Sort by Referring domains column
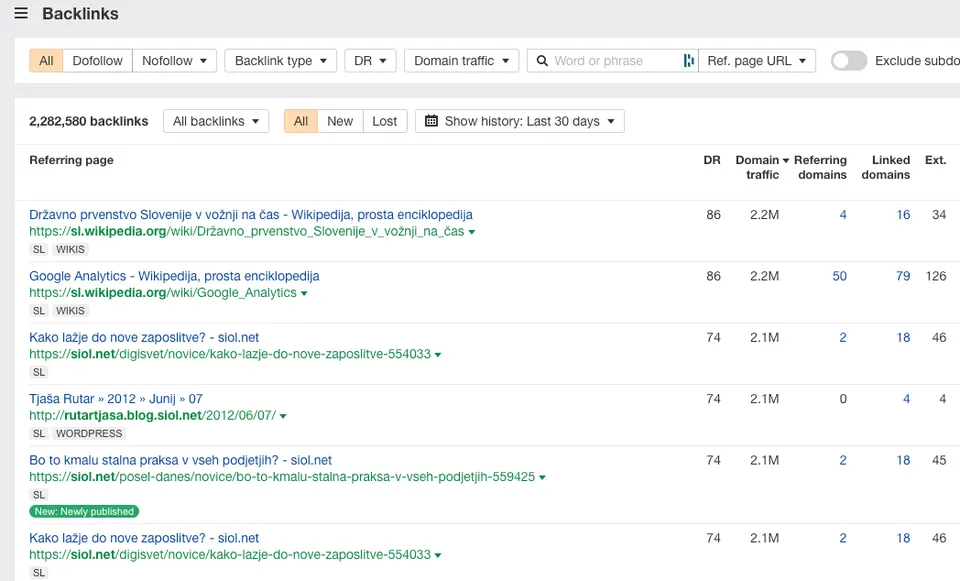 pyautogui.click(x=820, y=167)
